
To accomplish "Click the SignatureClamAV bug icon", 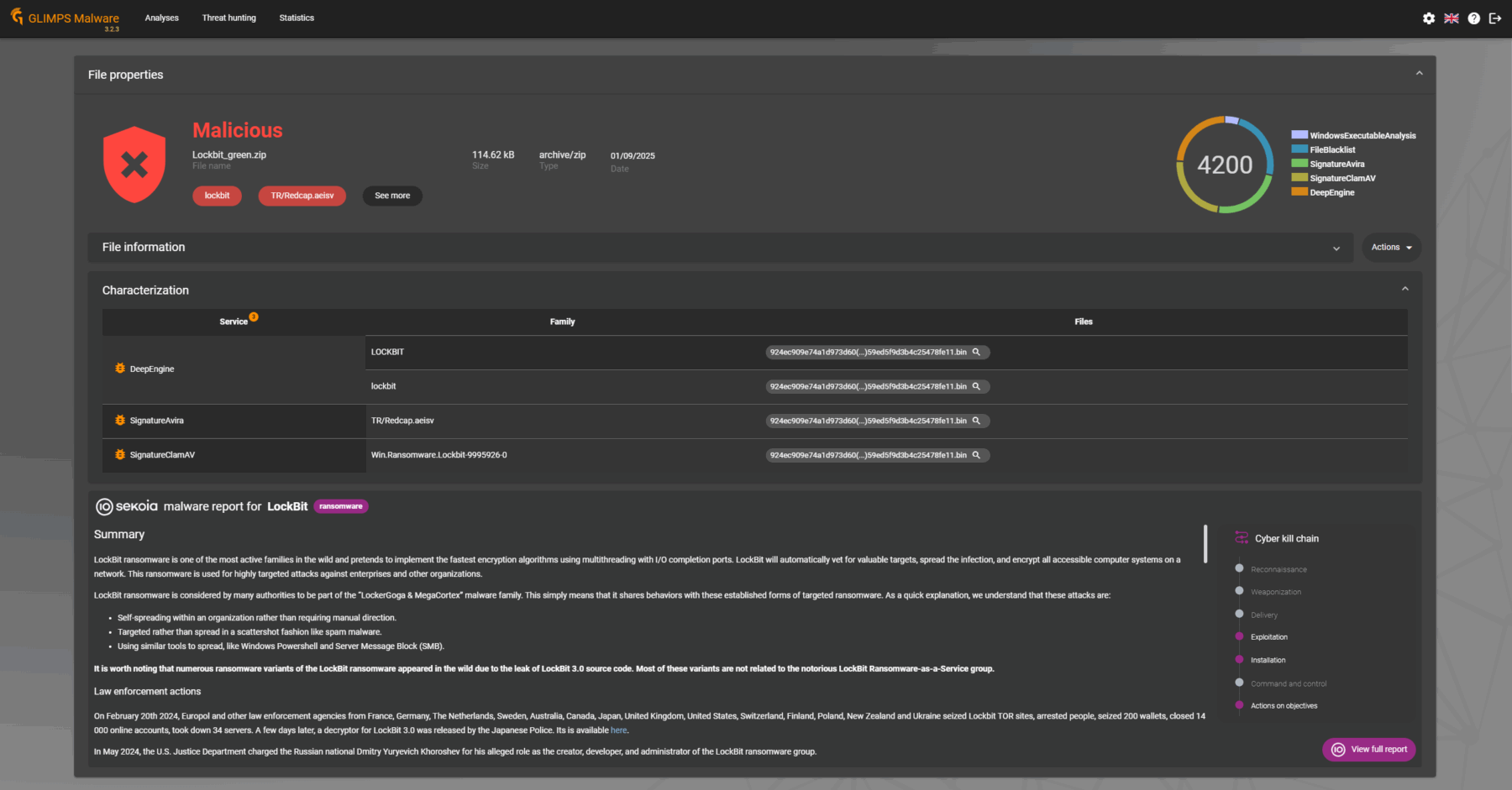I will 120,455.
